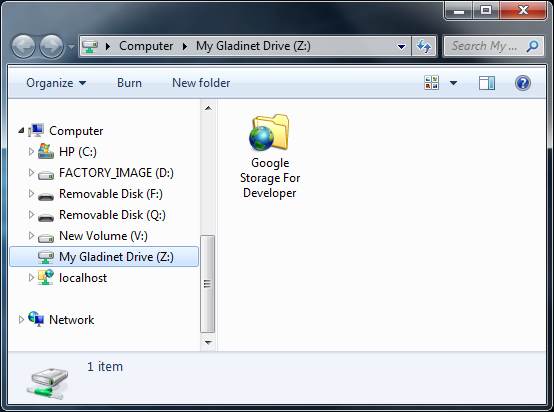The width and height of the screenshot is (554, 412).
Task: Minimize the Explorer window
Action: pyautogui.click(x=459, y=11)
